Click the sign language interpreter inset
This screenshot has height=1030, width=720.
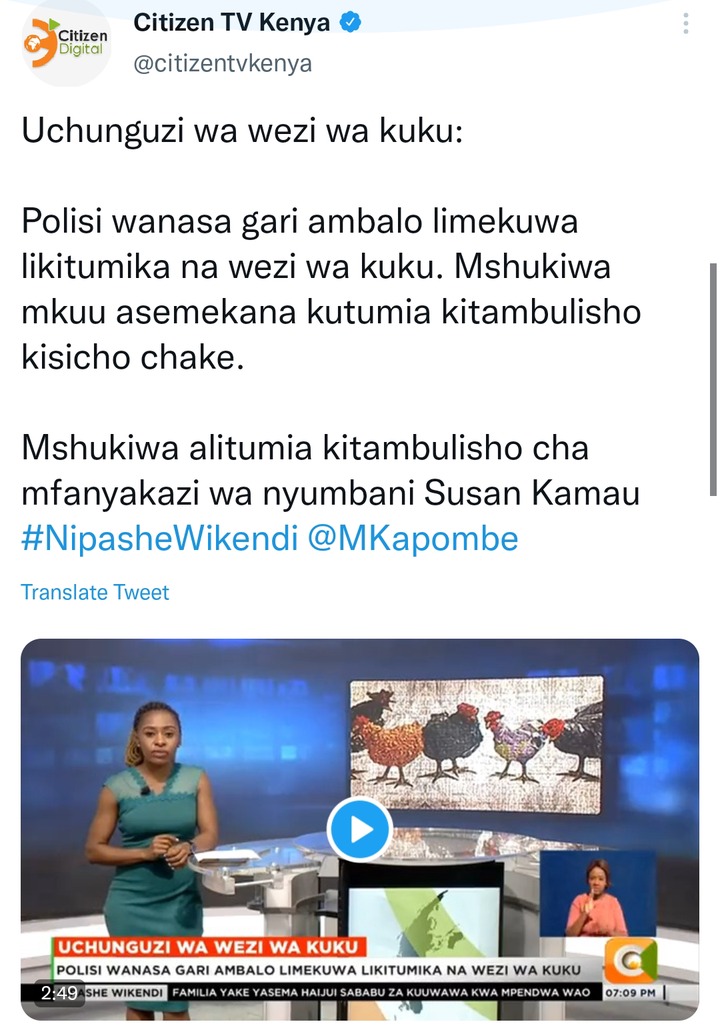tap(597, 893)
